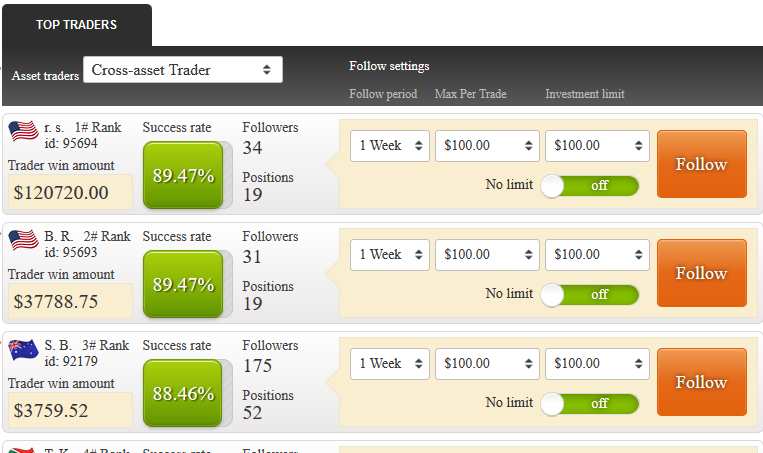Screen dimensions: 763x453
Task: Open Investment limit dropdown for trader r. s.
Action: (597, 145)
